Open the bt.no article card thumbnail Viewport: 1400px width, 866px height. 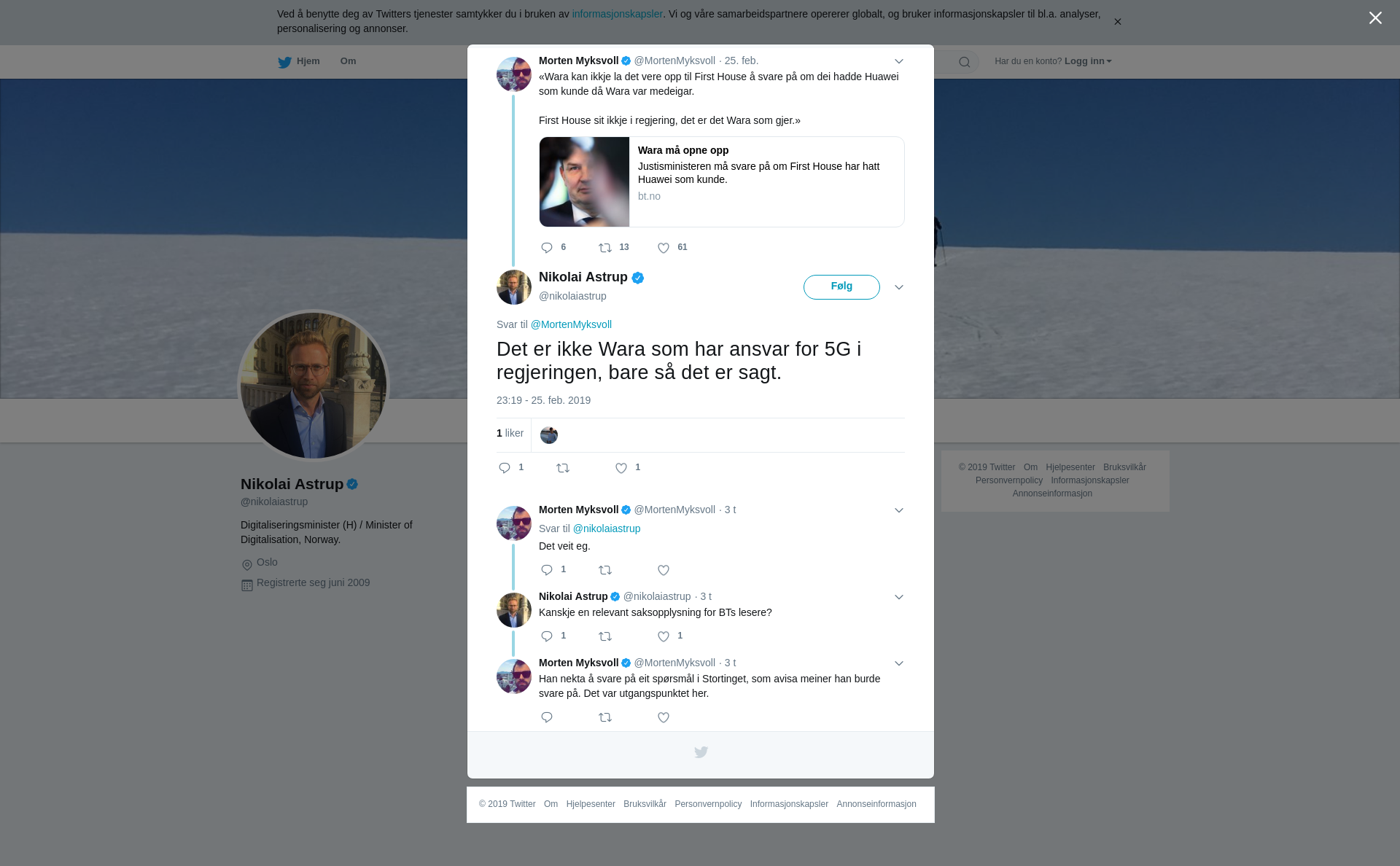click(x=584, y=182)
